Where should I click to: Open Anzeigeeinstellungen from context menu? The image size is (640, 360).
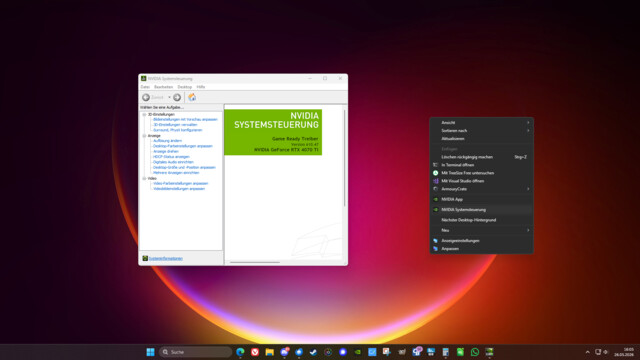click(x=482, y=241)
